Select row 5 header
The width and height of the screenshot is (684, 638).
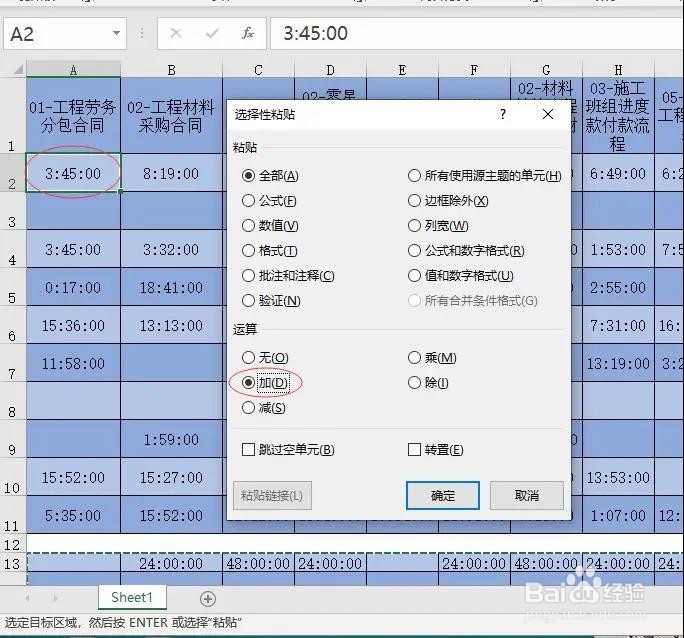[13, 287]
